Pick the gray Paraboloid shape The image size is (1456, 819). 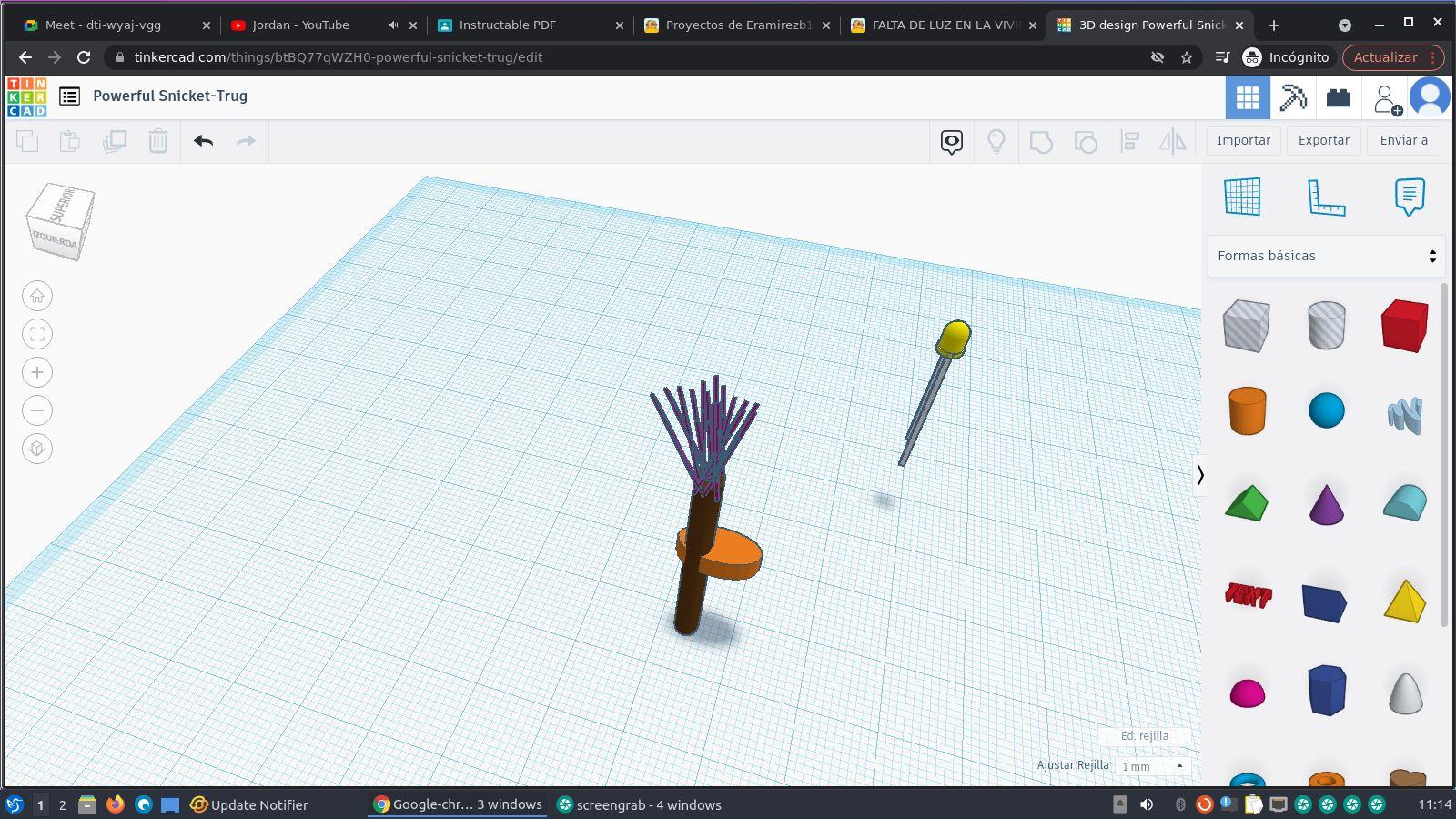click(x=1405, y=693)
